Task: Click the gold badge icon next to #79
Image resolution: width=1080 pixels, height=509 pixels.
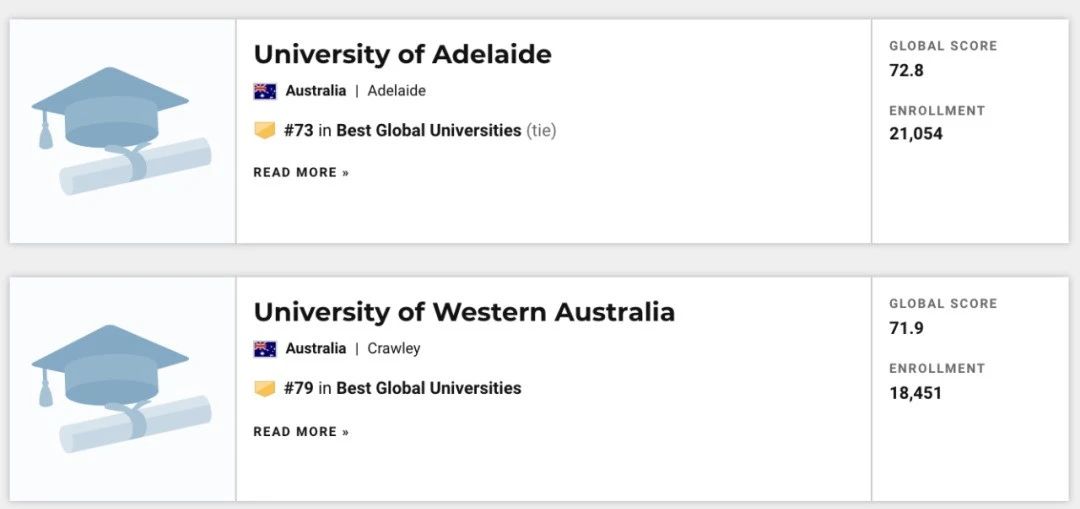Action: coord(264,388)
